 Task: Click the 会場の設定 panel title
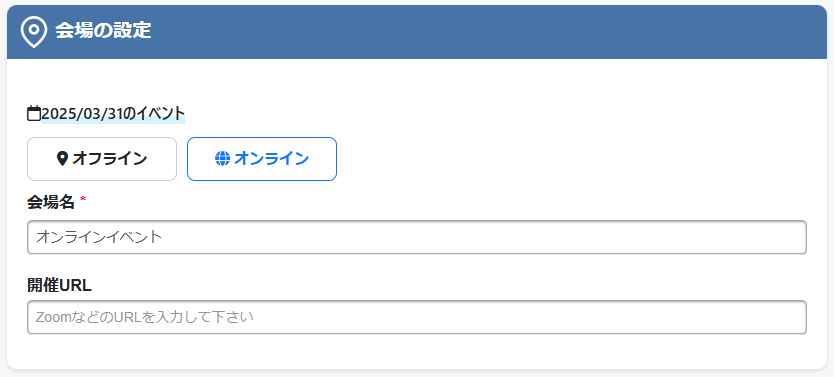(103, 31)
